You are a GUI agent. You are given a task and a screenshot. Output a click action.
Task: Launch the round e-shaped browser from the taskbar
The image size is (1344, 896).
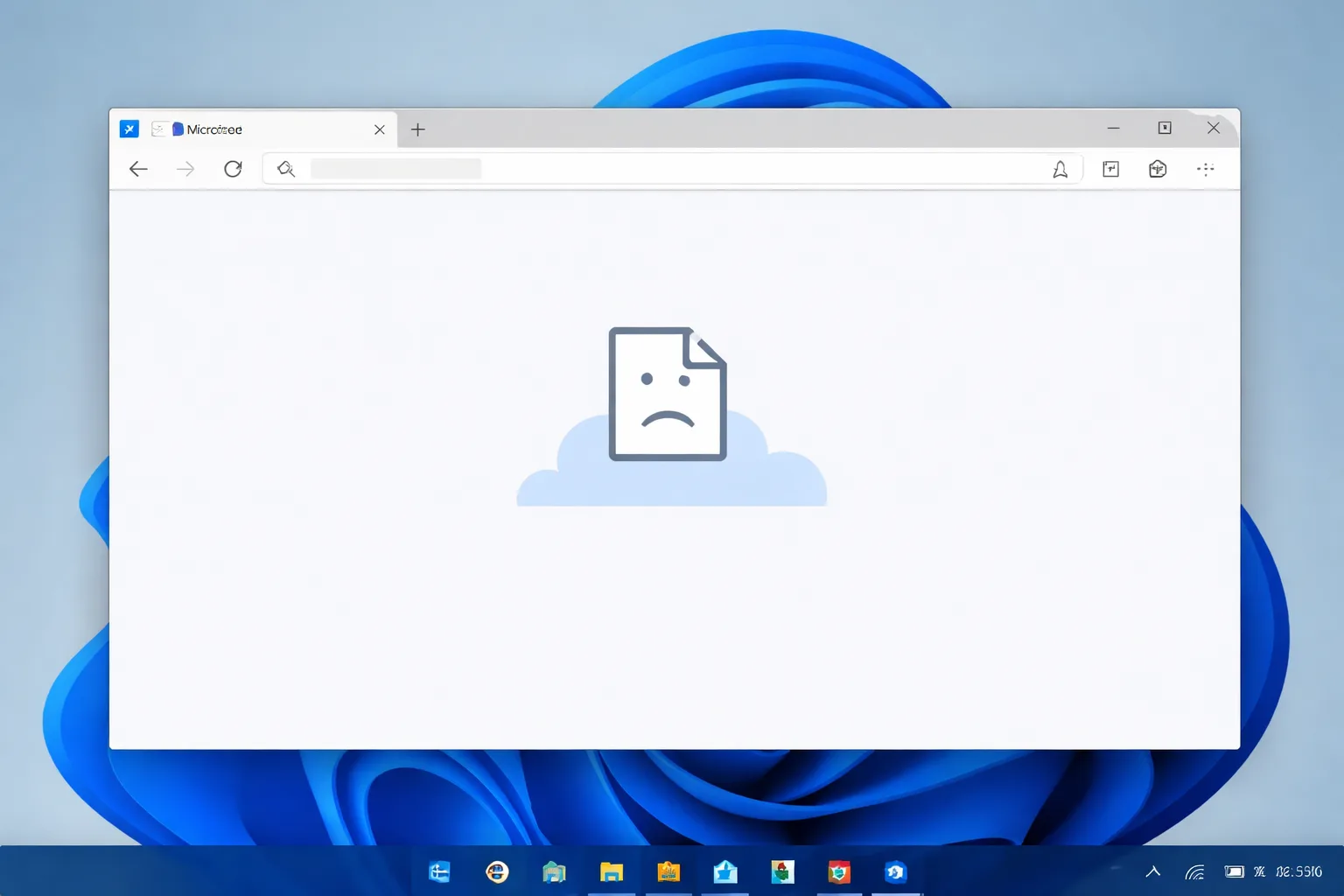(497, 871)
